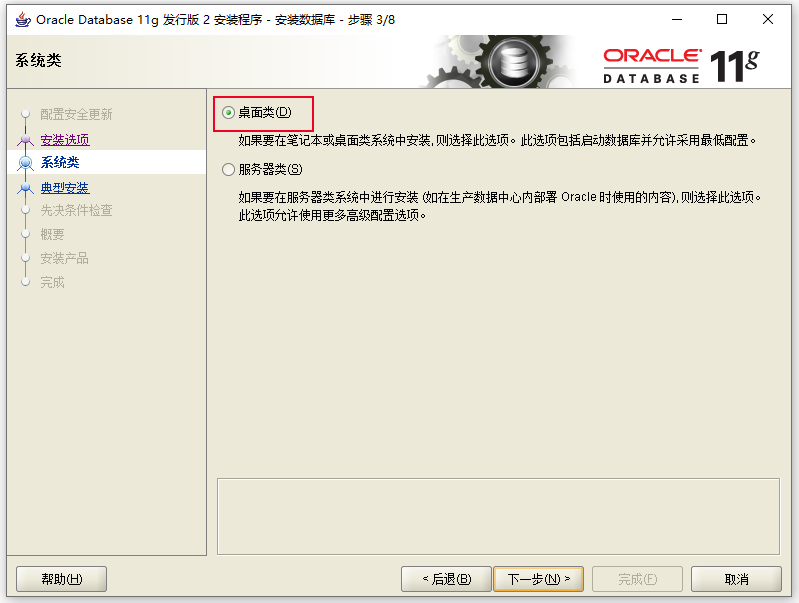Click the Java icon in title bar
Viewport: 799px width, 603px height.
[x=23, y=20]
